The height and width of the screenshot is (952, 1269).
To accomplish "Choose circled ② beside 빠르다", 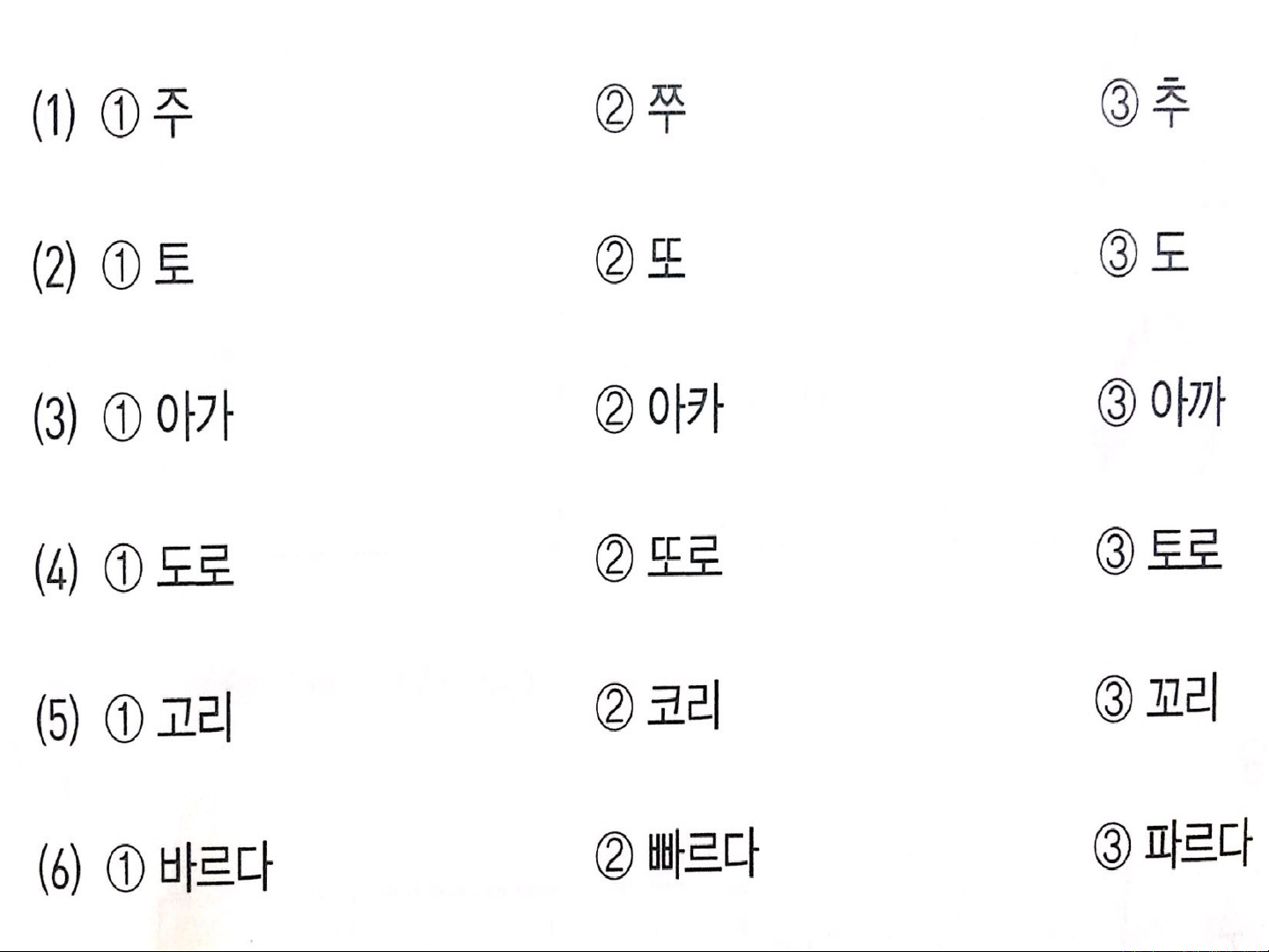I will 615,856.
